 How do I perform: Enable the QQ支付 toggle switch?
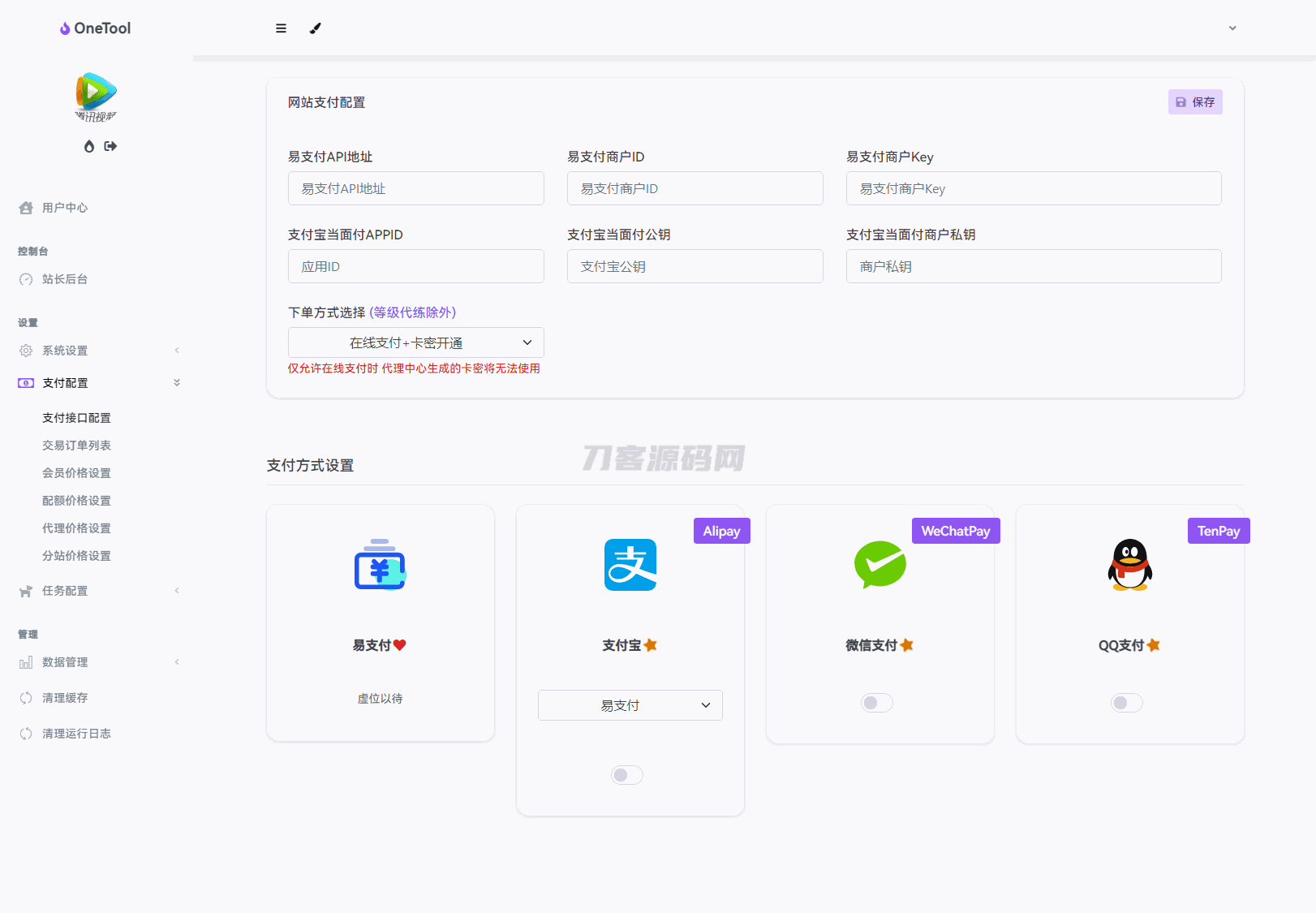[1126, 703]
